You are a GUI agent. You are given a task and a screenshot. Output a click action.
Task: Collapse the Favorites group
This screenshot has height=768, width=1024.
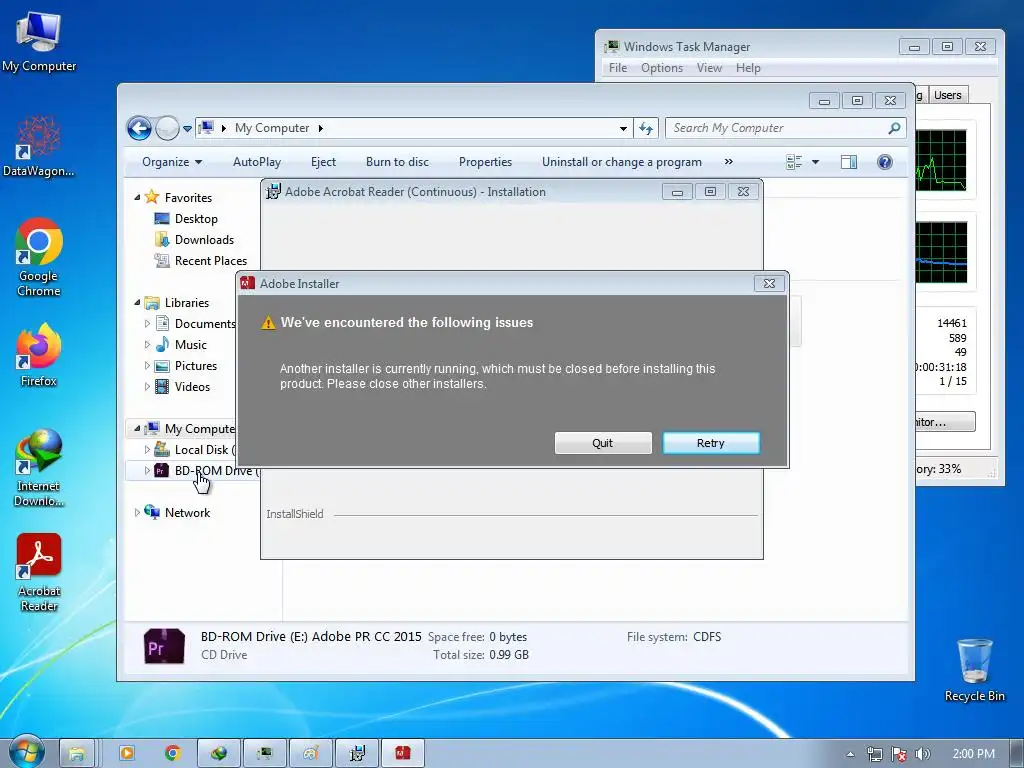tap(137, 197)
